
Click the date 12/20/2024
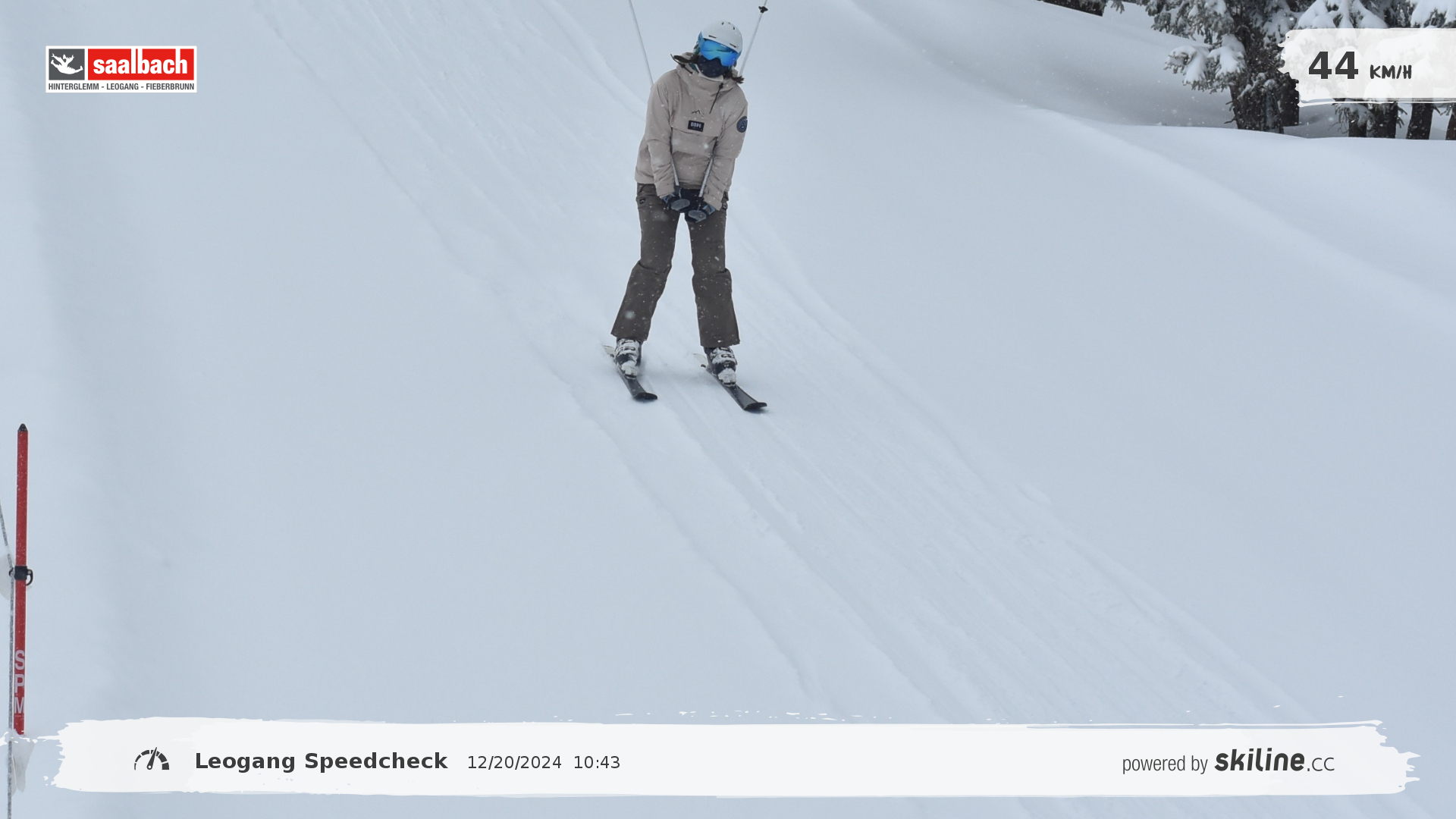tap(514, 763)
